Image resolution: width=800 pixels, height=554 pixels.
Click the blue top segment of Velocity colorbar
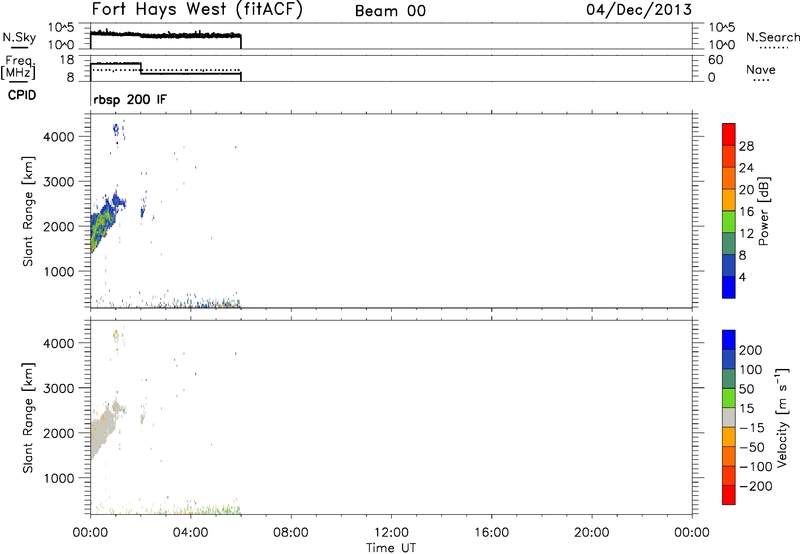(x=729, y=340)
